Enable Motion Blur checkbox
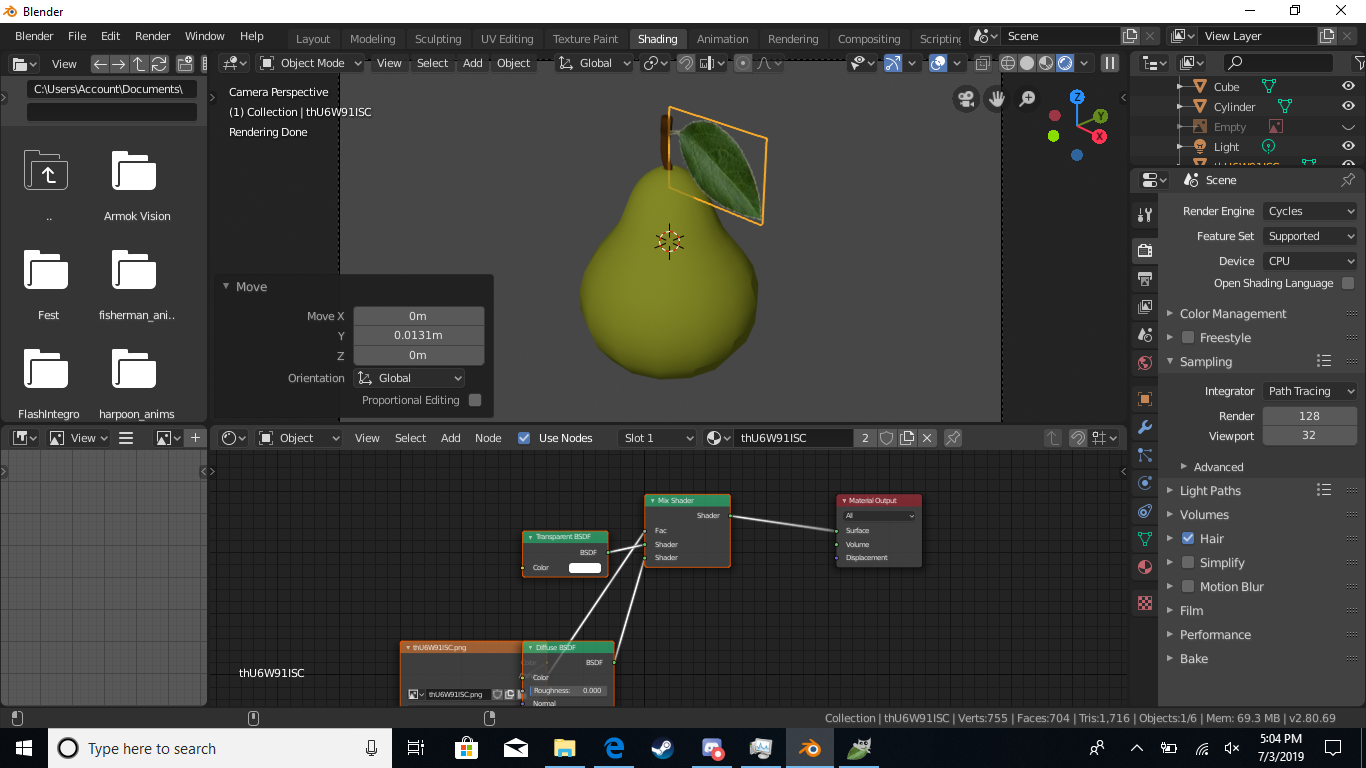 pos(1188,587)
